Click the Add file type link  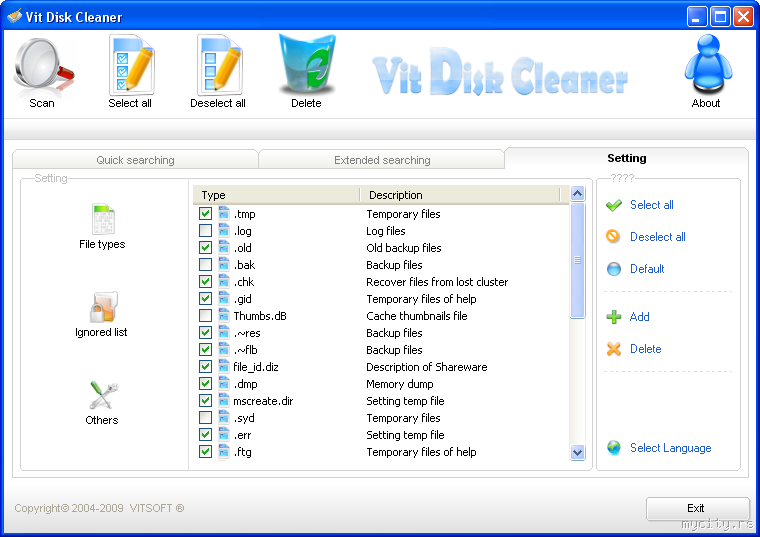point(639,317)
